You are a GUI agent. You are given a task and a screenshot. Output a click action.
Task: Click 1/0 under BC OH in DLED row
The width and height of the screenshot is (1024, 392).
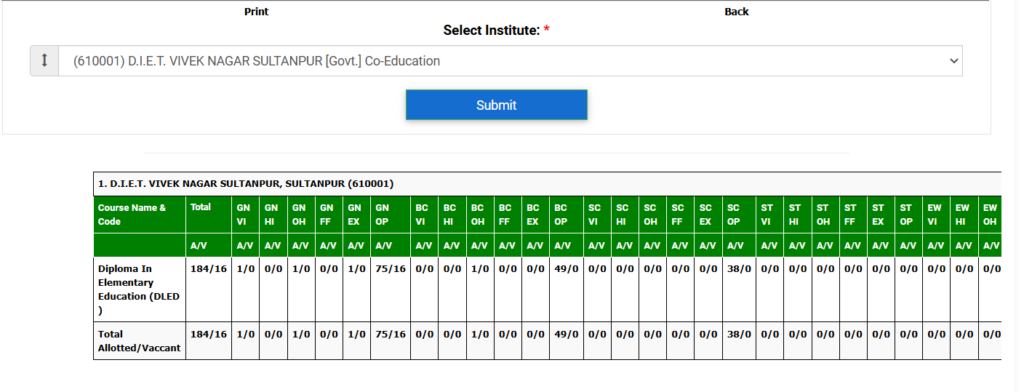480,269
